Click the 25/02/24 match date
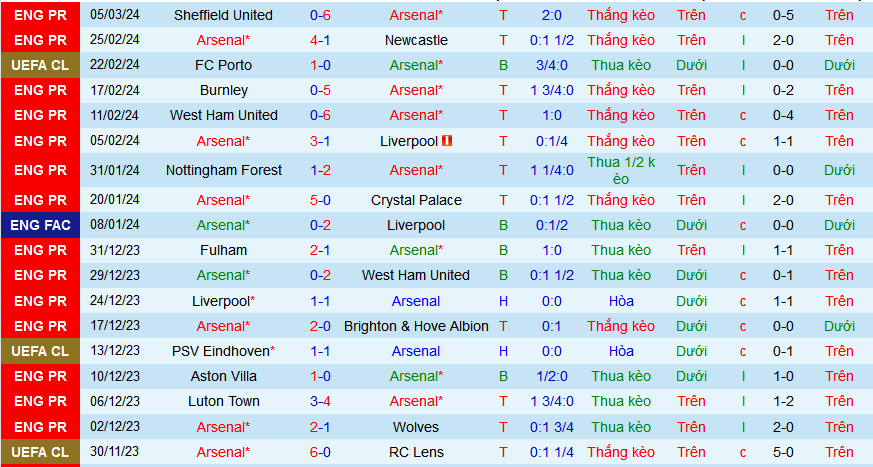 click(x=115, y=40)
